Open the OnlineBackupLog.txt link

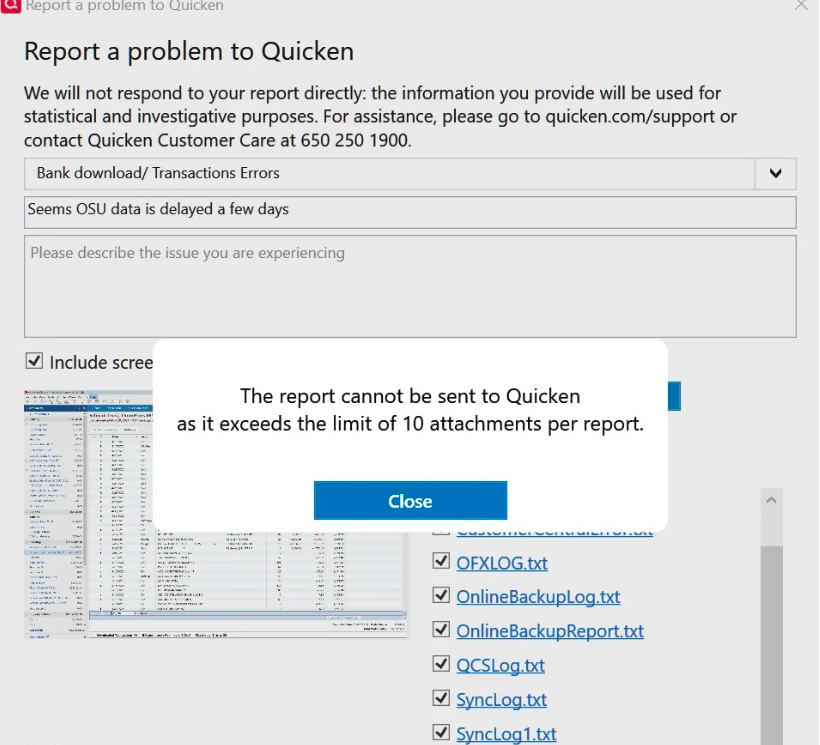pyautogui.click(x=538, y=597)
